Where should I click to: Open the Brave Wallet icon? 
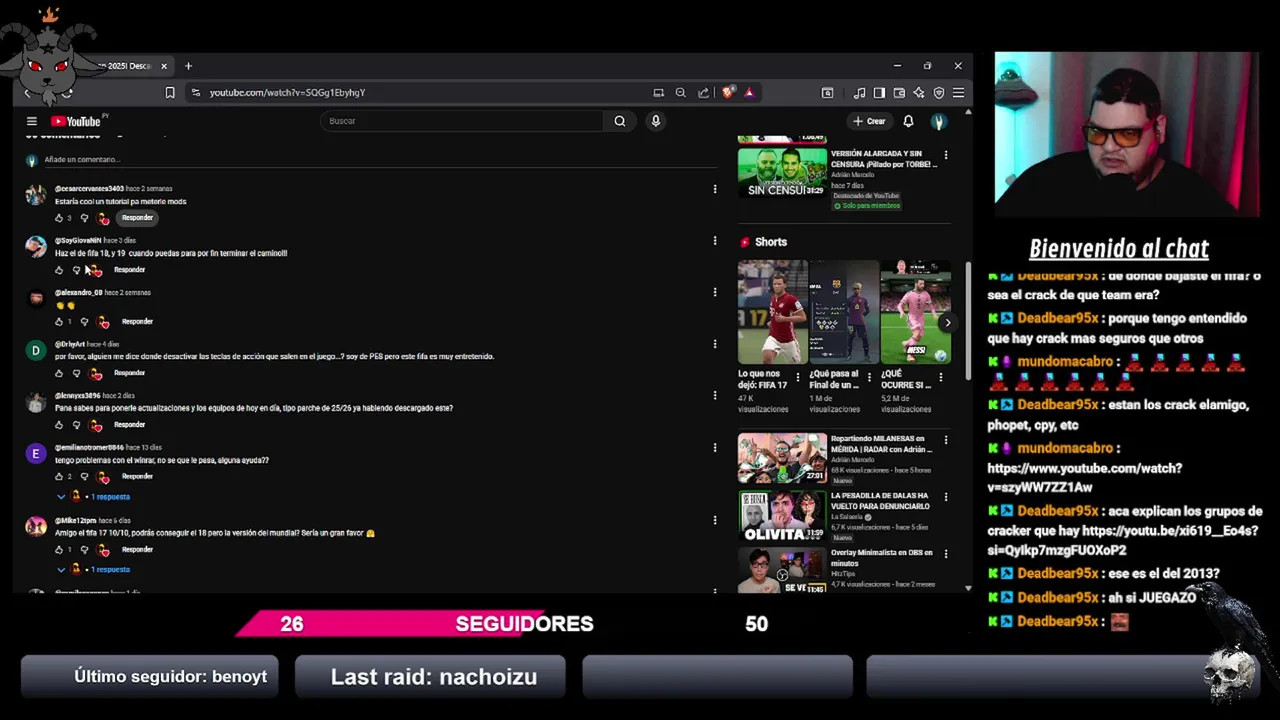[x=899, y=92]
